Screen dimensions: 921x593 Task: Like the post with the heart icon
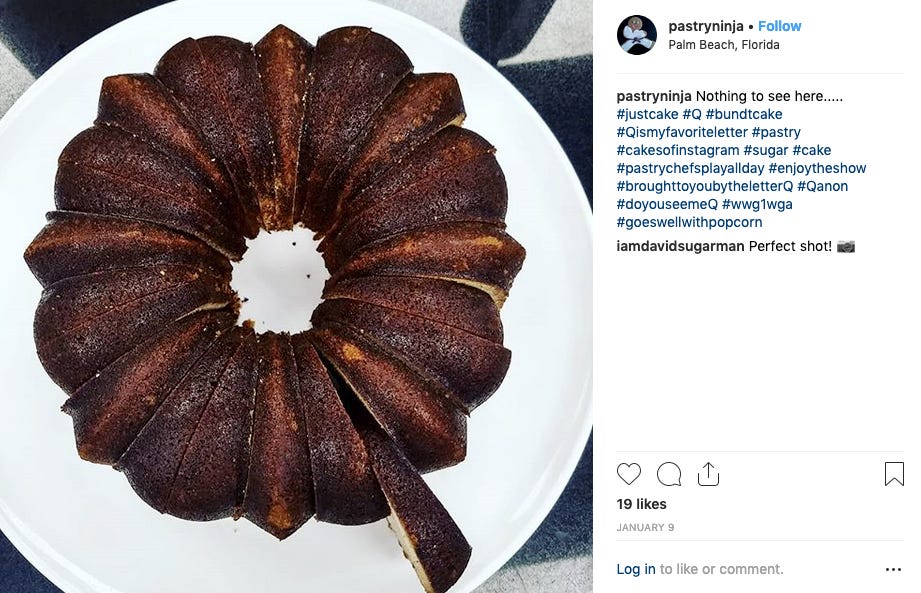click(x=628, y=474)
